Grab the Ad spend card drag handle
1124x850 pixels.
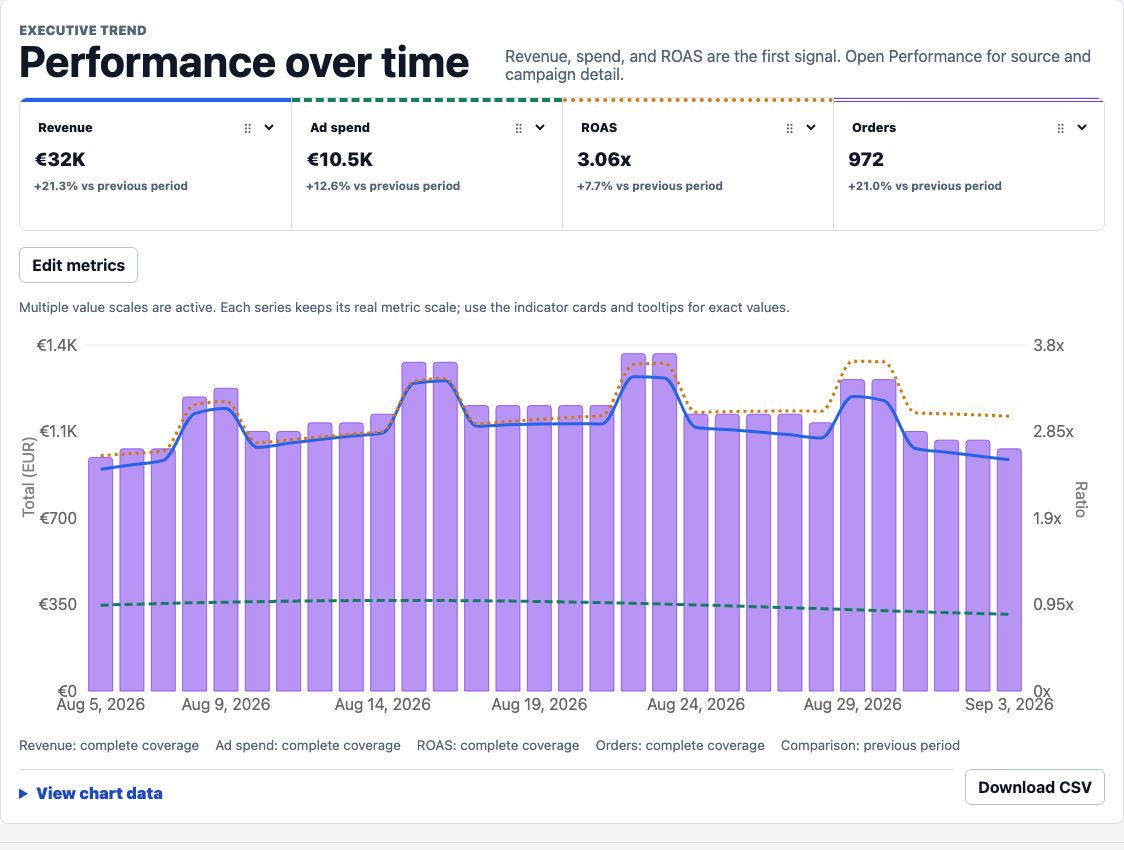coord(519,128)
